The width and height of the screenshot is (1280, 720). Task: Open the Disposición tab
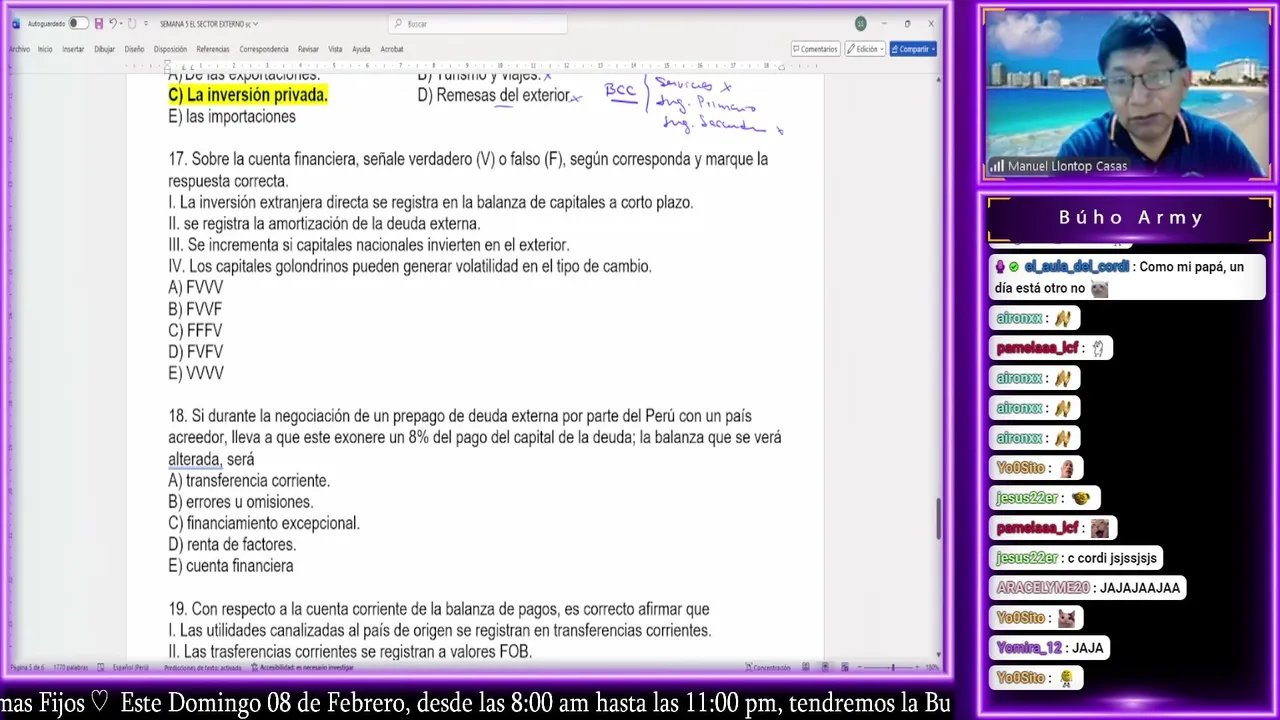[x=171, y=49]
